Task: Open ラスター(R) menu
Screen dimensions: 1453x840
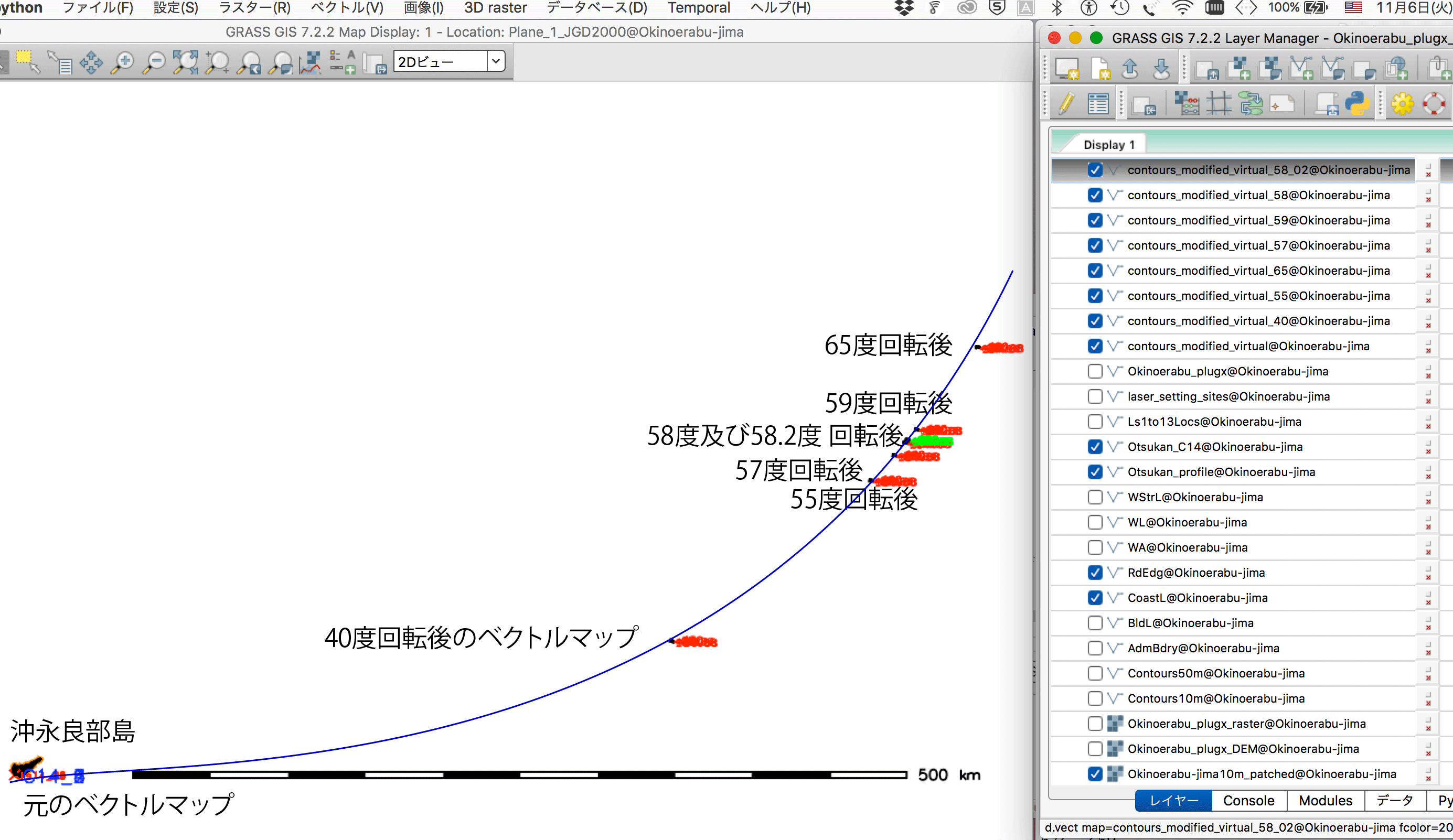Action: (x=254, y=8)
